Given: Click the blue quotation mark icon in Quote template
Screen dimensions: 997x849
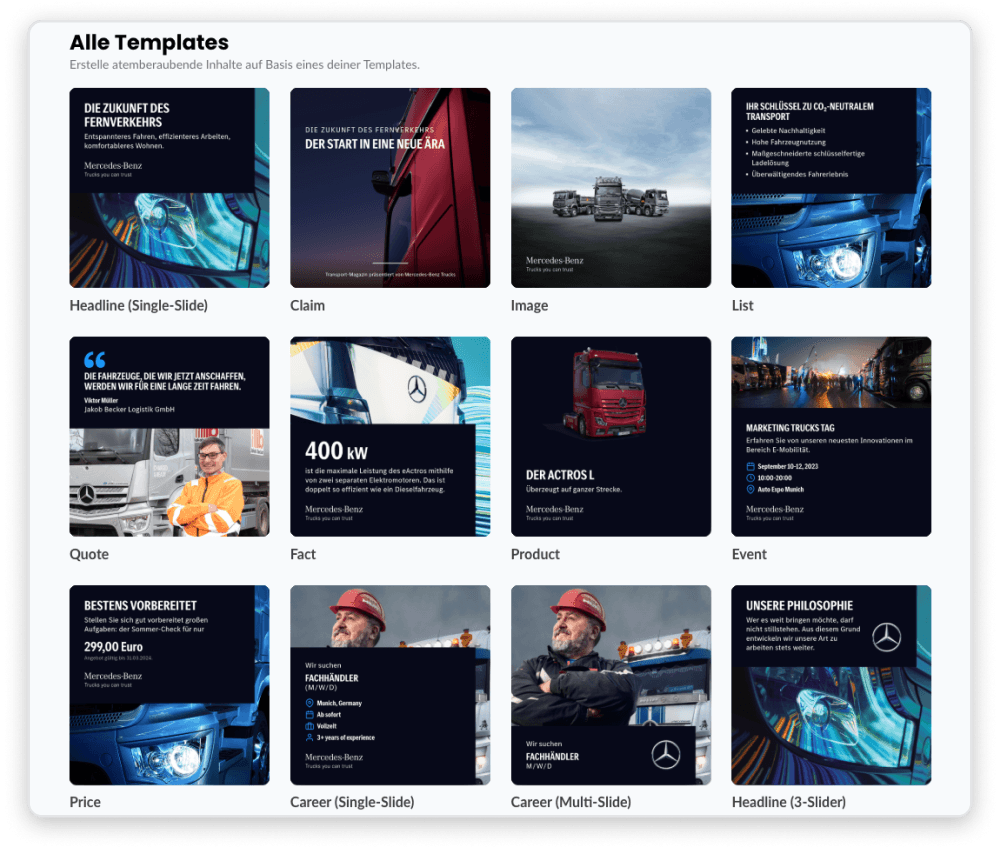Looking at the screenshot, I should pos(95,360).
